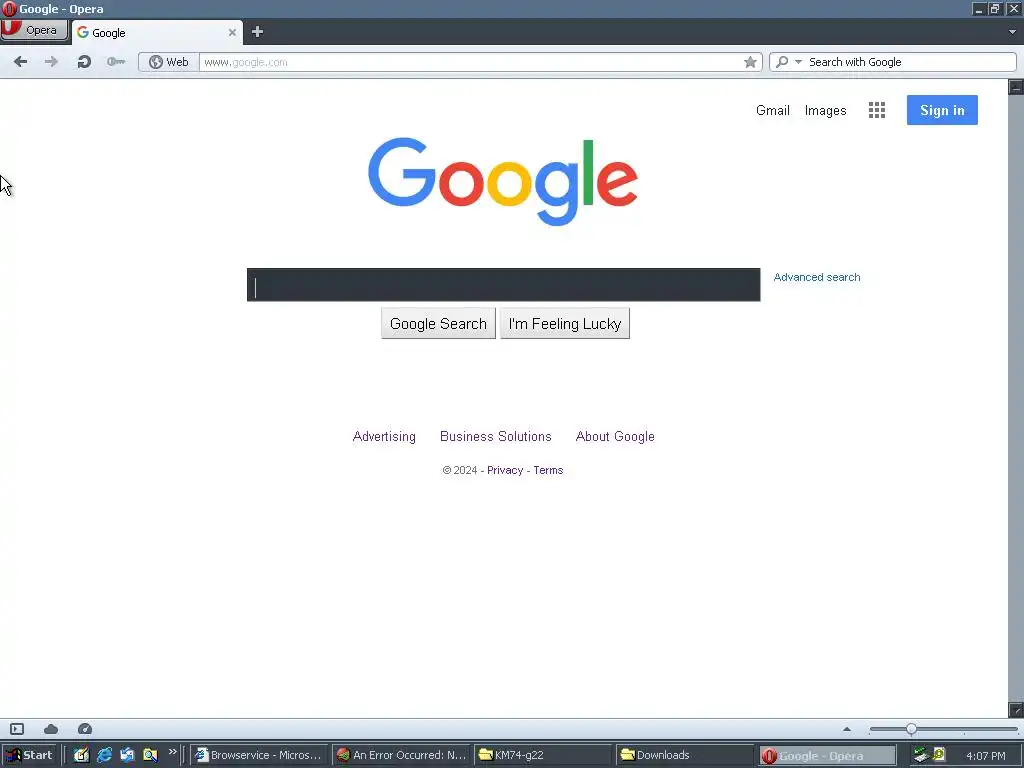
Task: Click the forward navigation arrow
Action: pyautogui.click(x=51, y=62)
